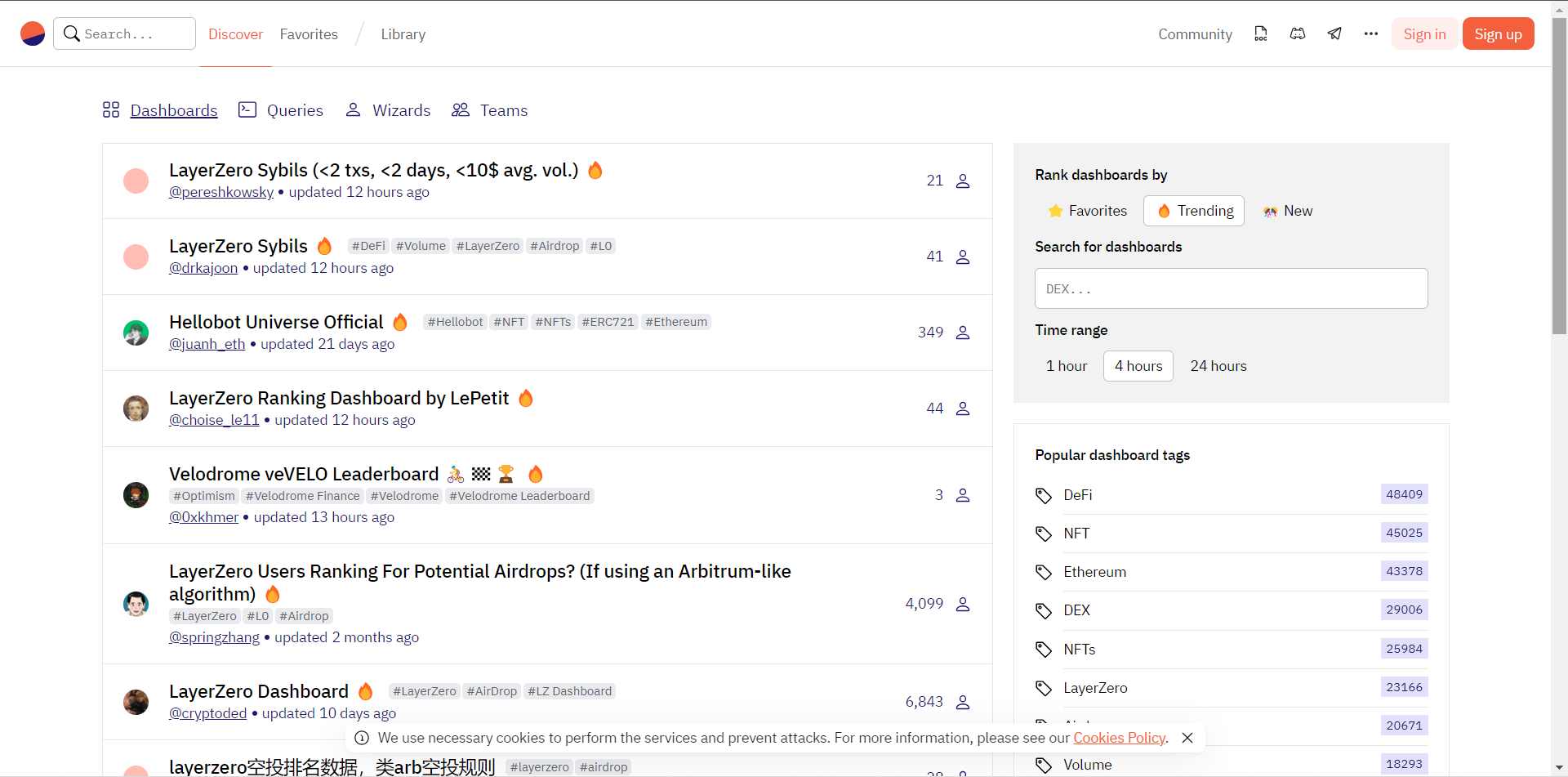The height and width of the screenshot is (777, 1568).
Task: Switch to the Favorites tab in header
Action: click(309, 34)
